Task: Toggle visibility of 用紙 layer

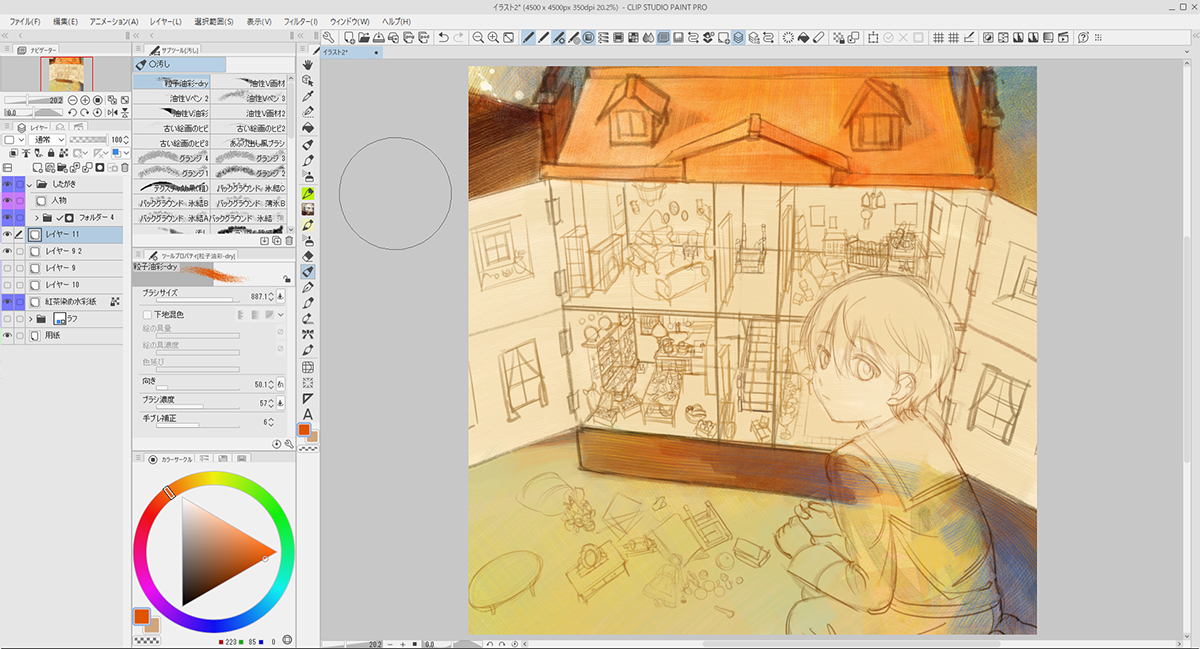Action: (x=8, y=336)
